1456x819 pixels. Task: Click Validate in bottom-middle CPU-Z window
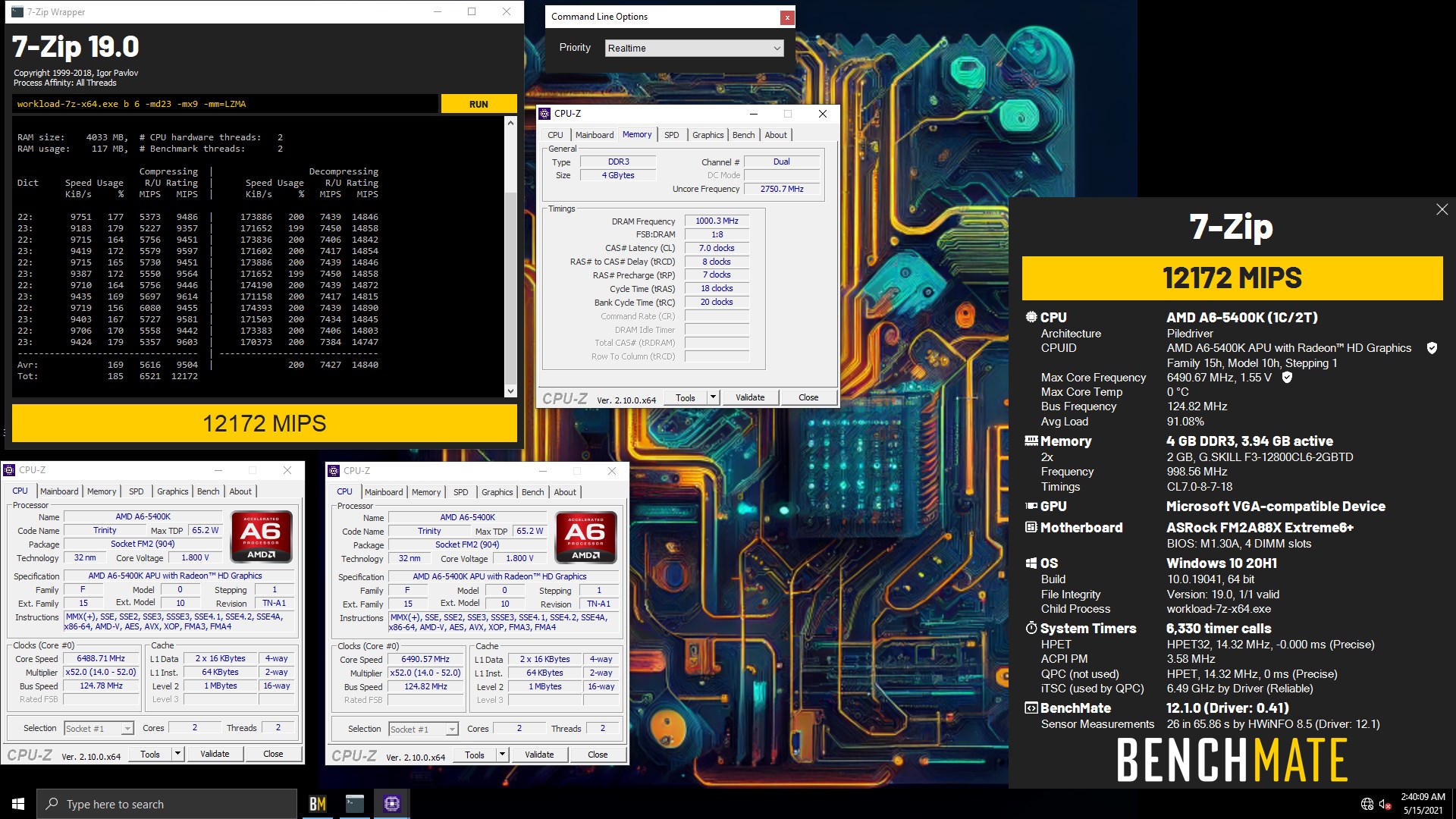click(x=539, y=755)
